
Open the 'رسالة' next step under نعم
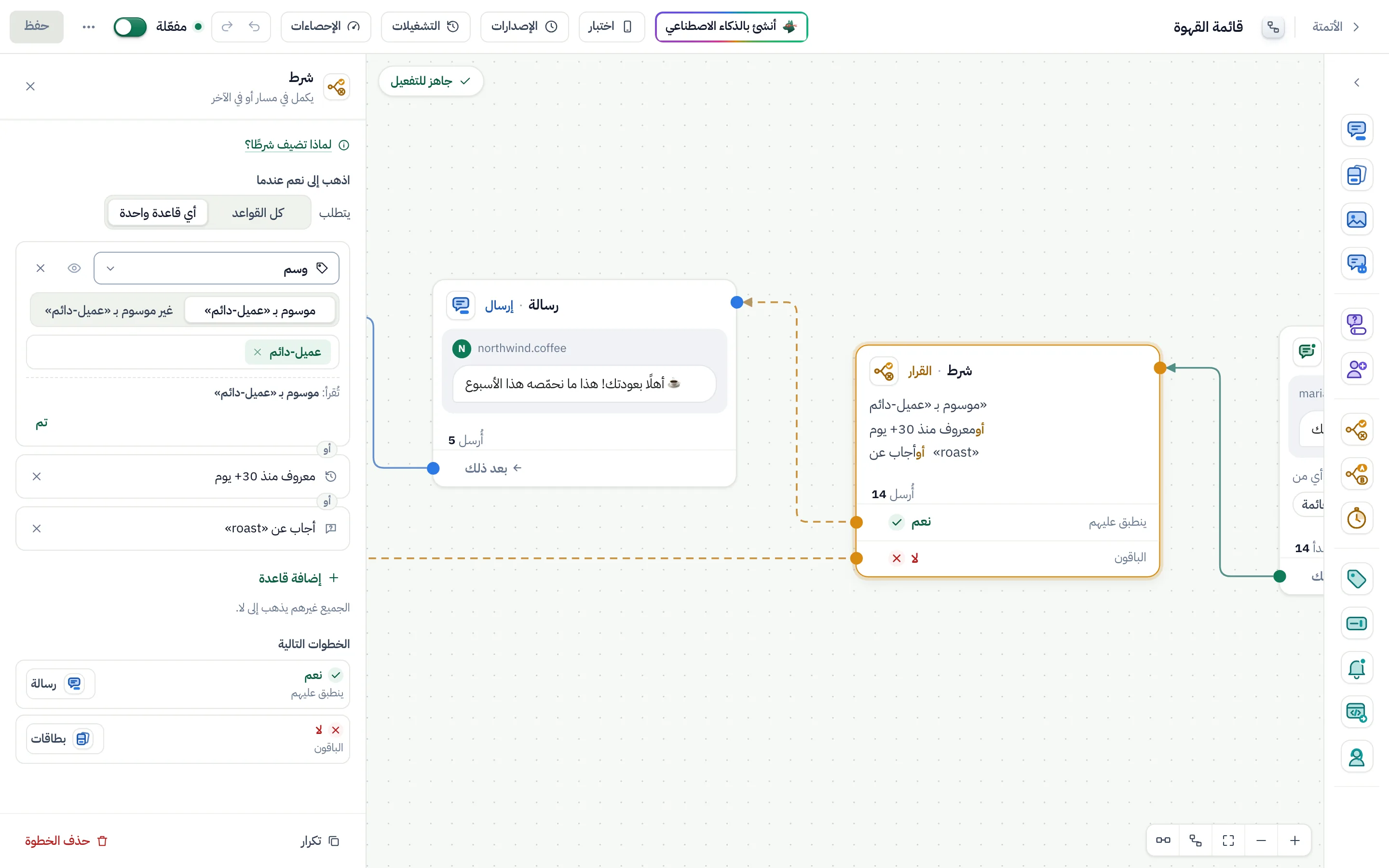tap(60, 684)
